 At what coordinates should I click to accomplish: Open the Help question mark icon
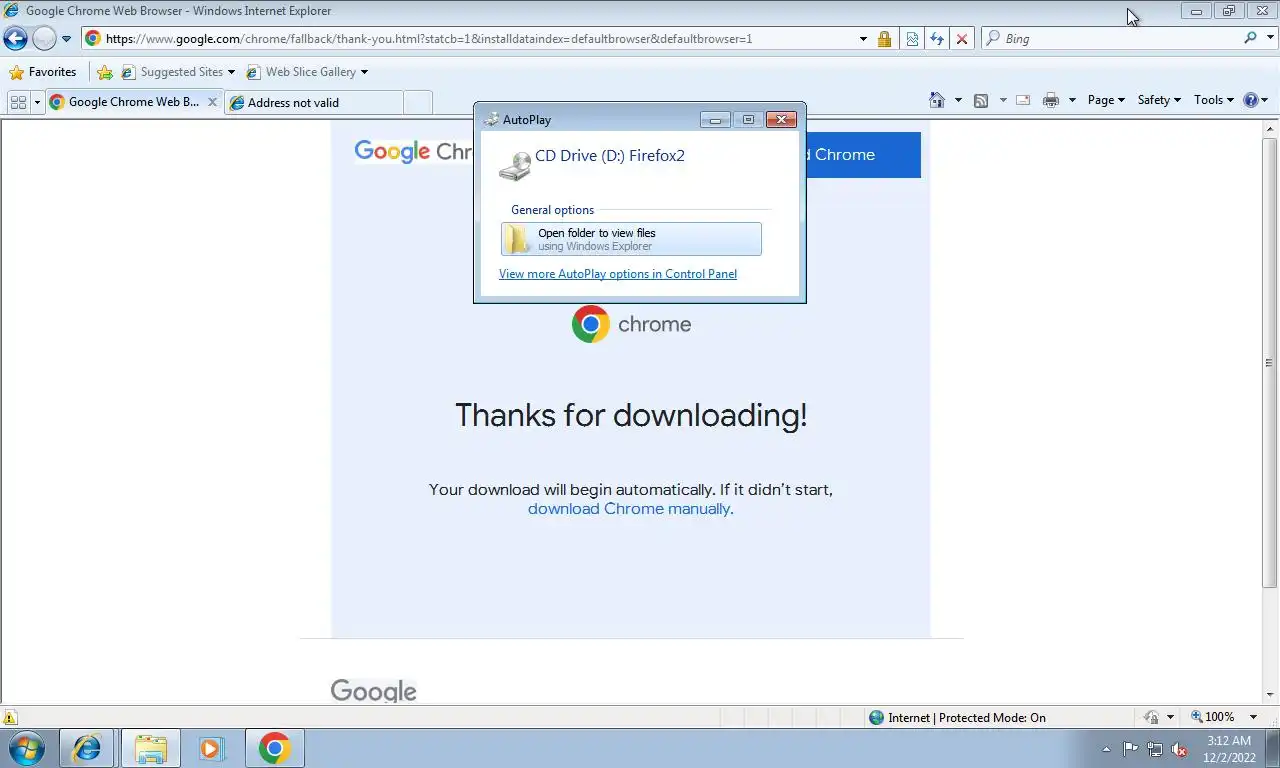tap(1250, 100)
